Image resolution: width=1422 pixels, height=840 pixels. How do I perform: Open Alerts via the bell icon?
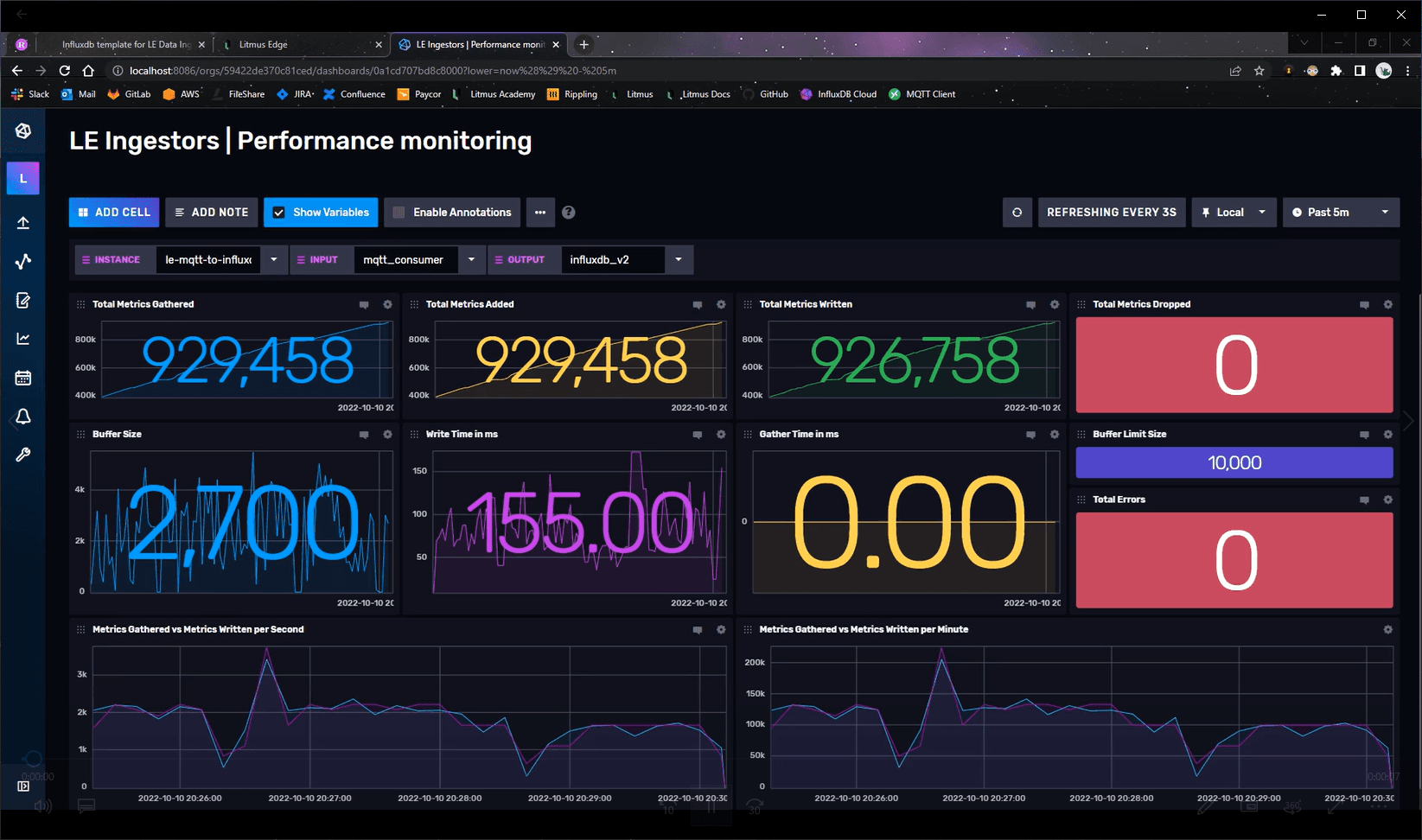(22, 417)
